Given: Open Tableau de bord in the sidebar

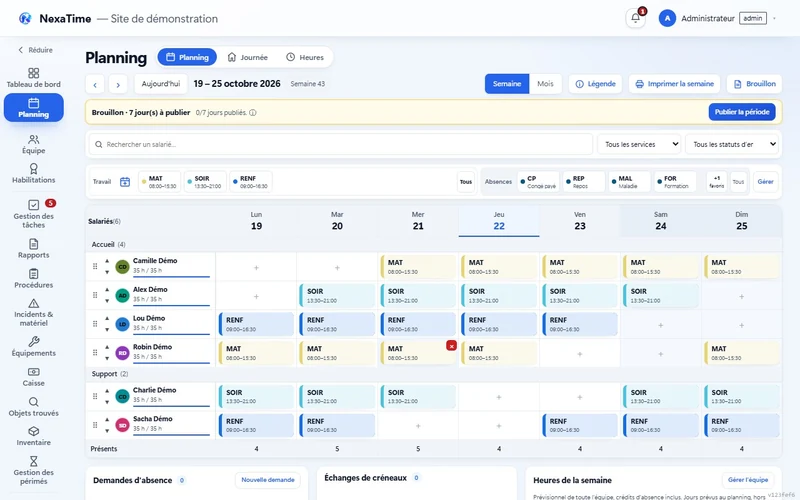Looking at the screenshot, I should 34,78.
